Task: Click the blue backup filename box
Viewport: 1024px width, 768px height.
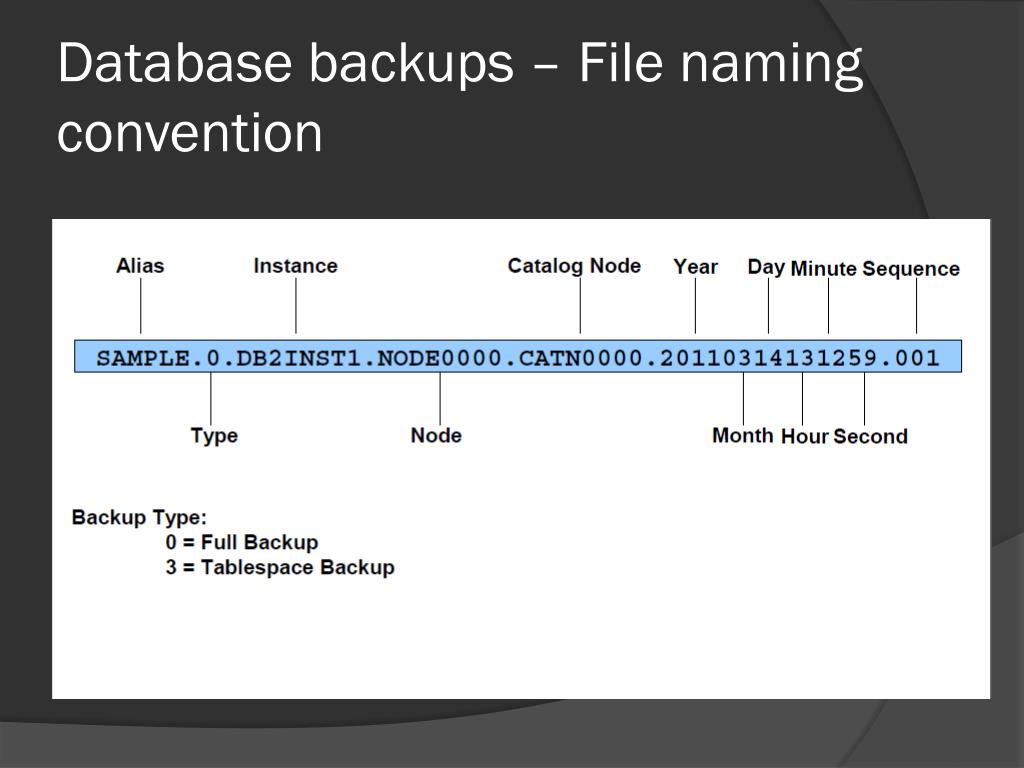Action: point(518,357)
